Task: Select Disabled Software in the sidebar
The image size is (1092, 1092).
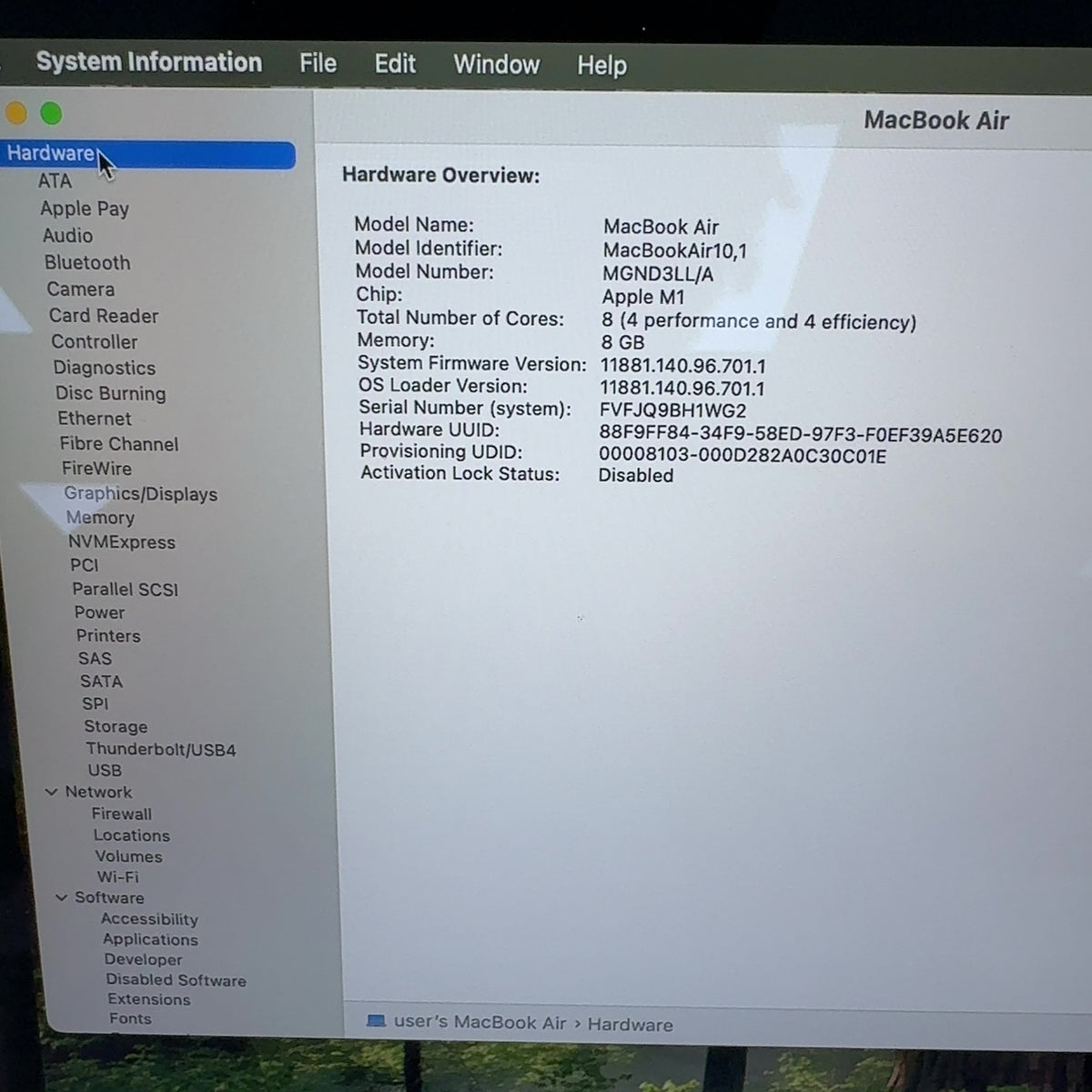Action: (x=177, y=980)
